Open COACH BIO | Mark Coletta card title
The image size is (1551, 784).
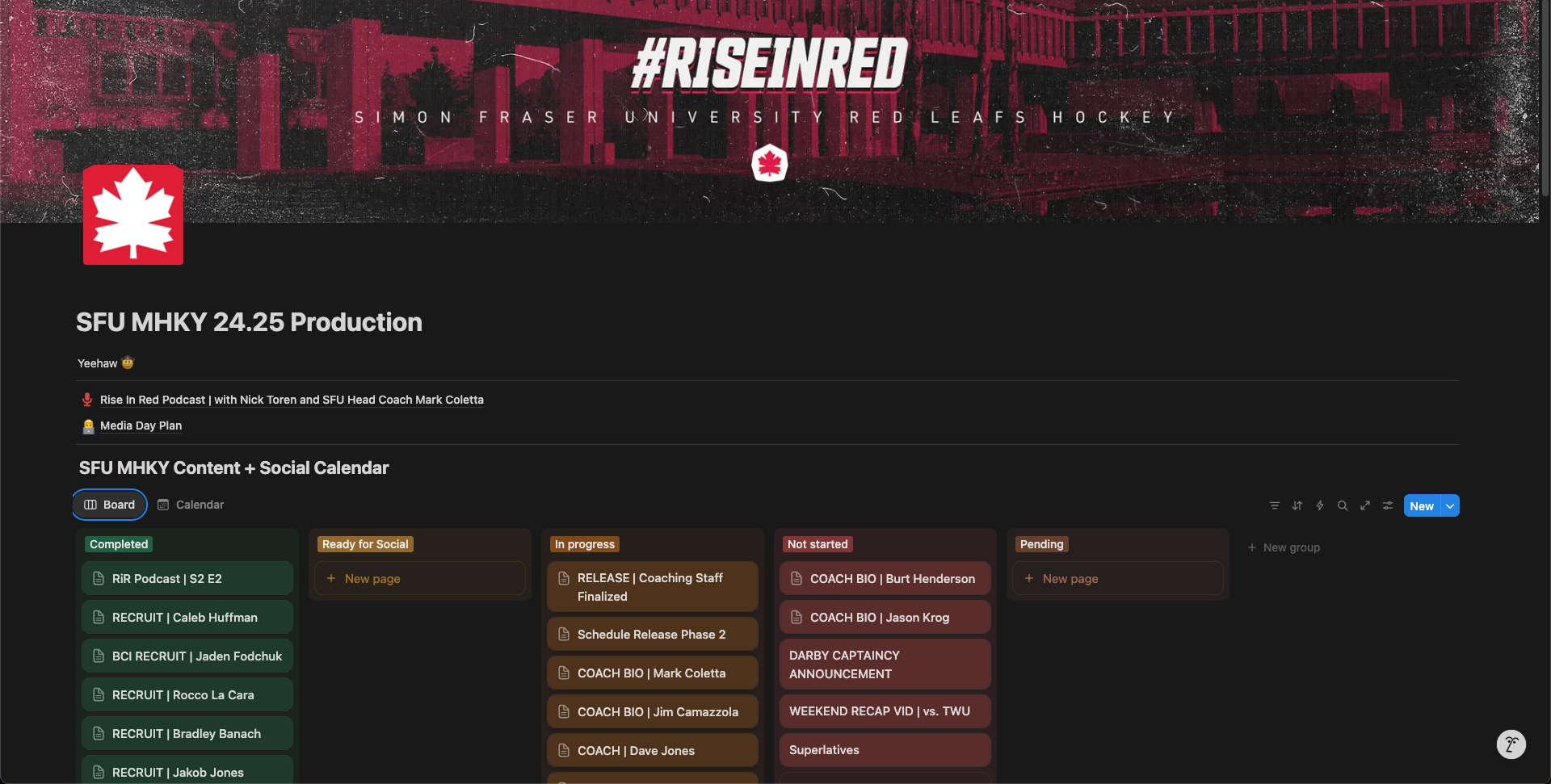[651, 673]
